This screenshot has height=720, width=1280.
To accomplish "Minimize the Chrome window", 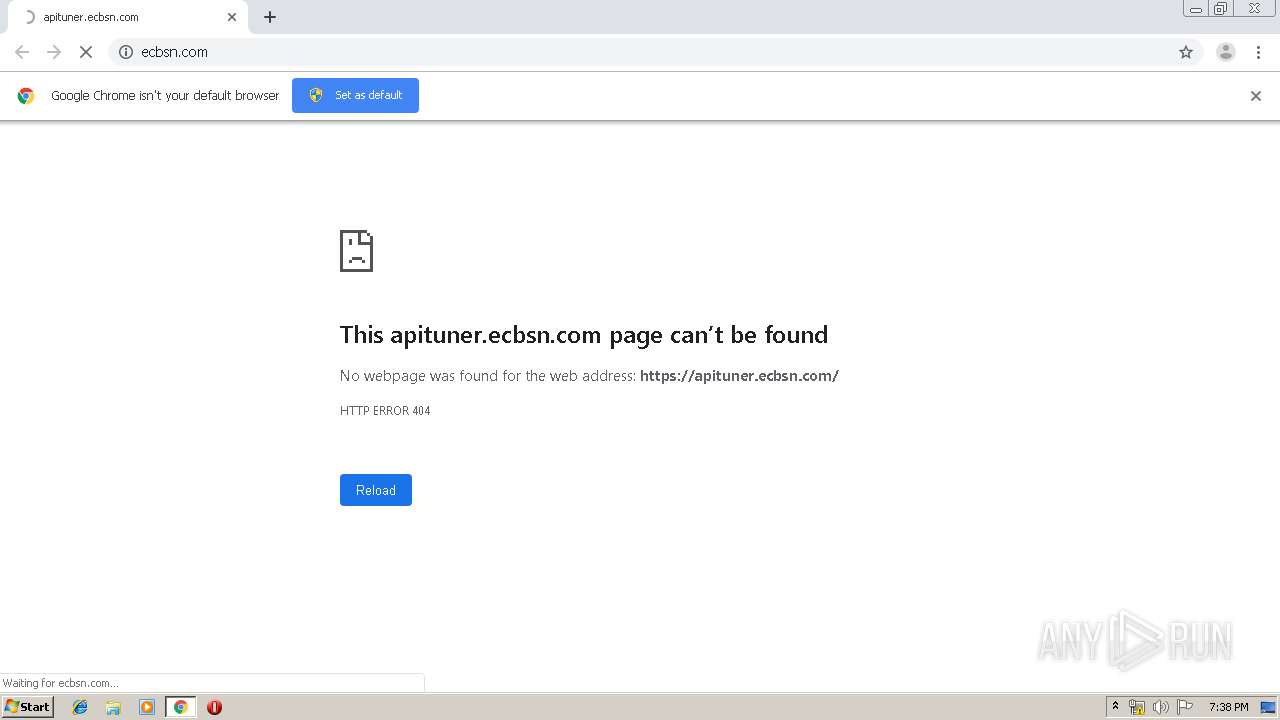I will [1196, 9].
